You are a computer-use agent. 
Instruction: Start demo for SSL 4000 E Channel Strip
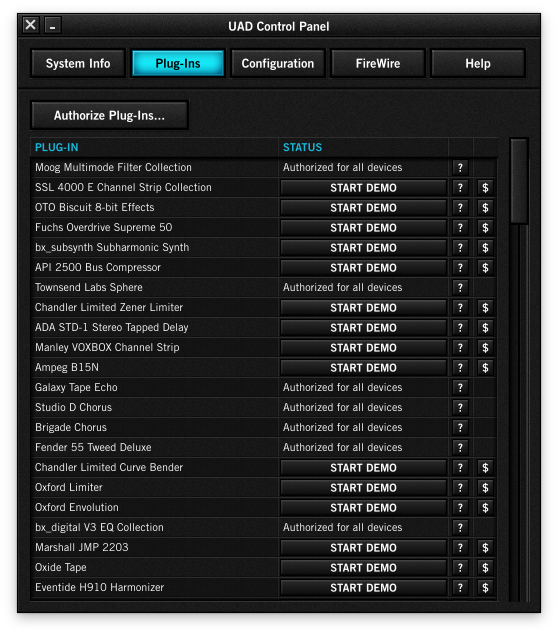pos(363,188)
